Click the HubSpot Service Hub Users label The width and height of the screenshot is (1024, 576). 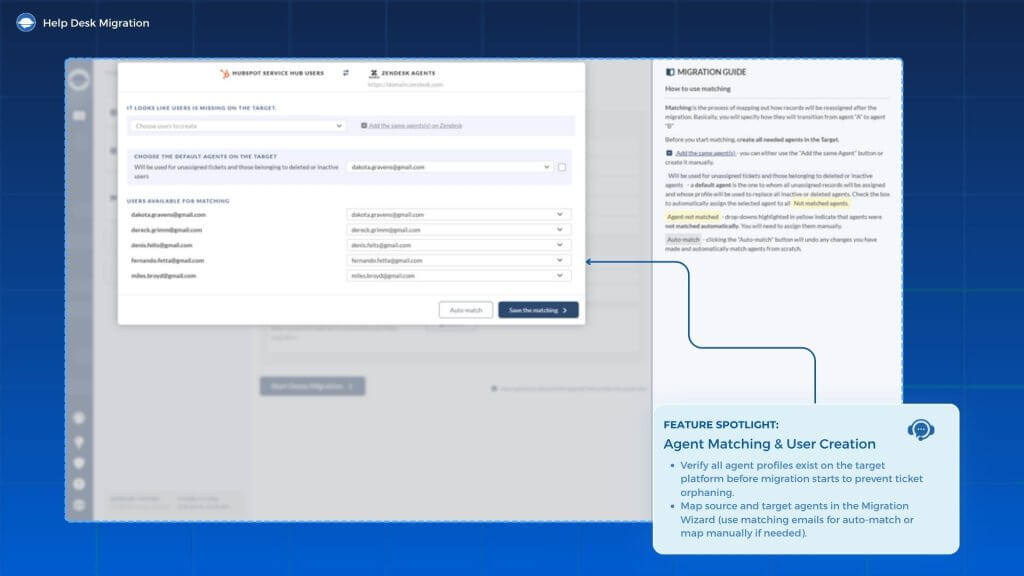click(278, 73)
